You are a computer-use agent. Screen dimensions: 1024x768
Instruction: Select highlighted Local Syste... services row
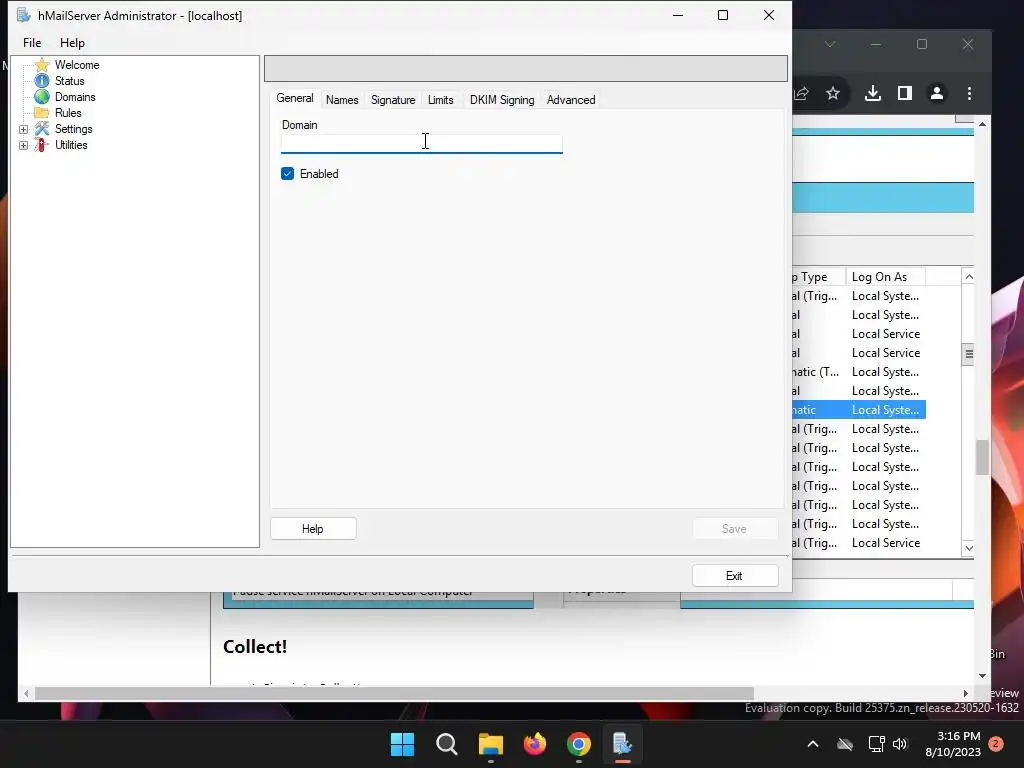pos(859,410)
